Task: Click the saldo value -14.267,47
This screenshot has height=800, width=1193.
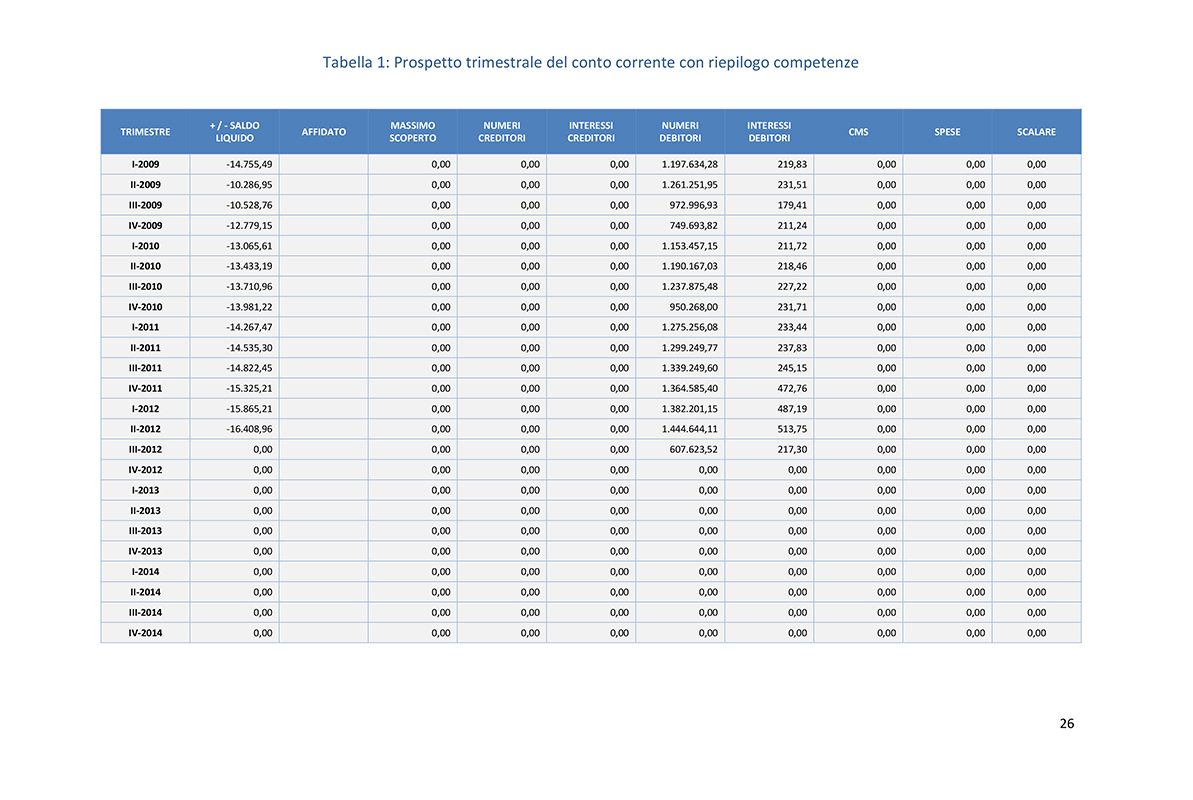Action: (249, 327)
